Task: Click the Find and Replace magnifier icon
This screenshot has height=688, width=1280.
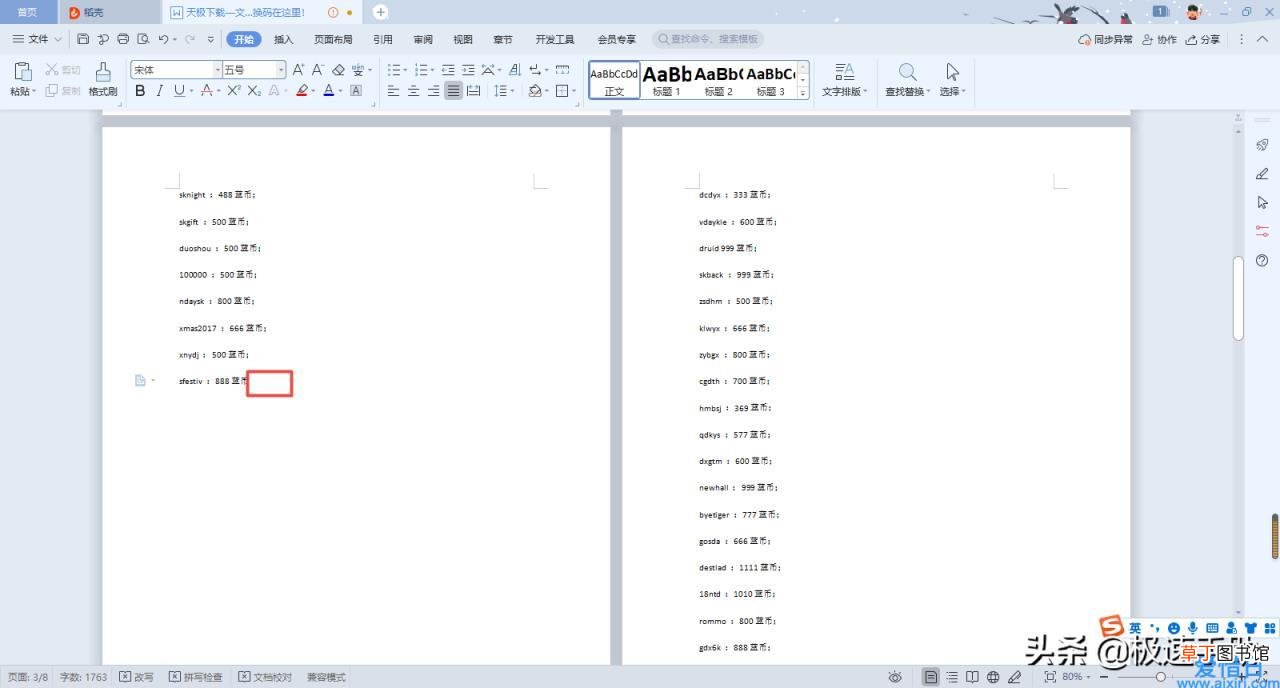Action: click(907, 72)
